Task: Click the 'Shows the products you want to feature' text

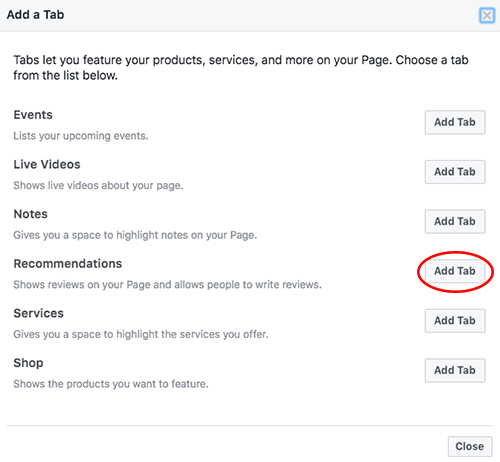Action: (x=111, y=384)
